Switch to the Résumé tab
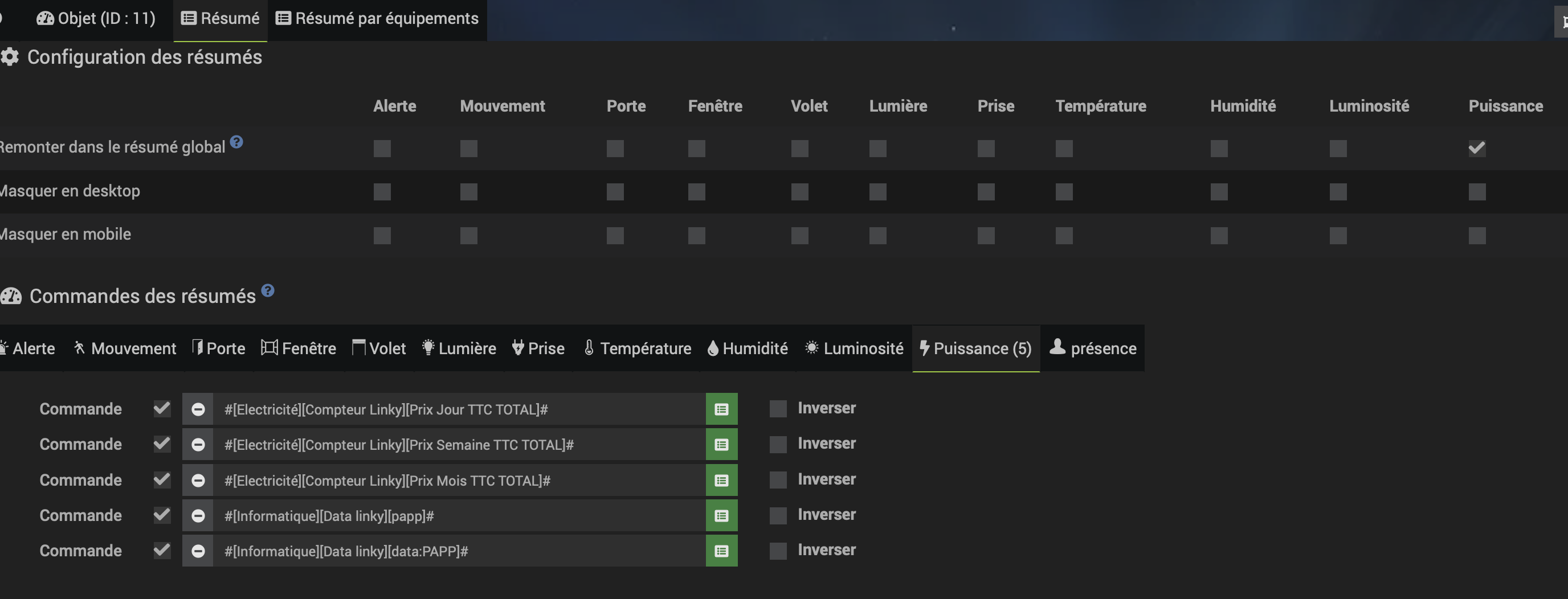The height and width of the screenshot is (599, 1568). 220,19
